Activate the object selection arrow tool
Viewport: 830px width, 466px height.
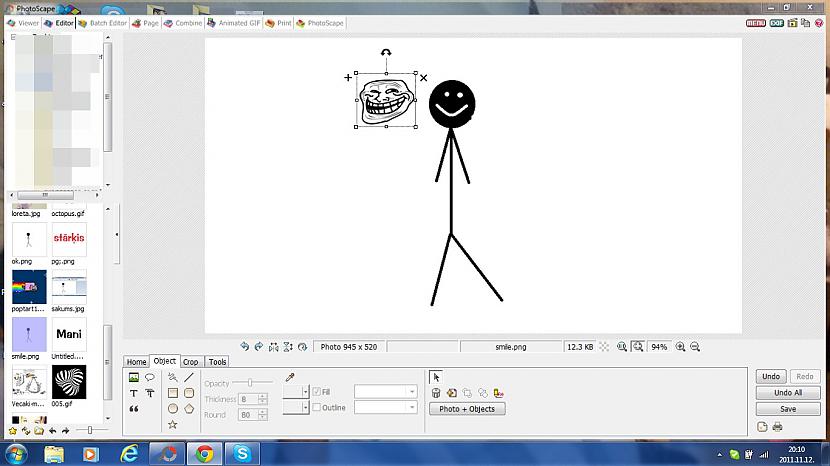coord(436,377)
